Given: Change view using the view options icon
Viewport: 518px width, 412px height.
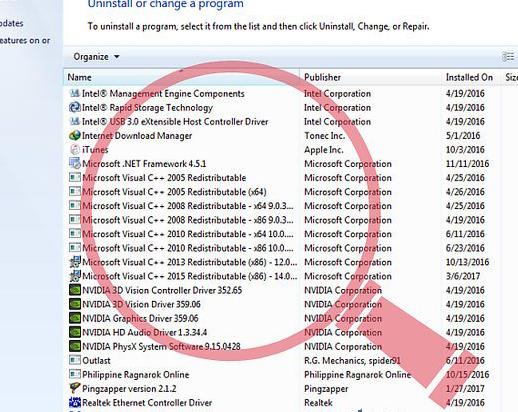Looking at the screenshot, I should (508, 57).
